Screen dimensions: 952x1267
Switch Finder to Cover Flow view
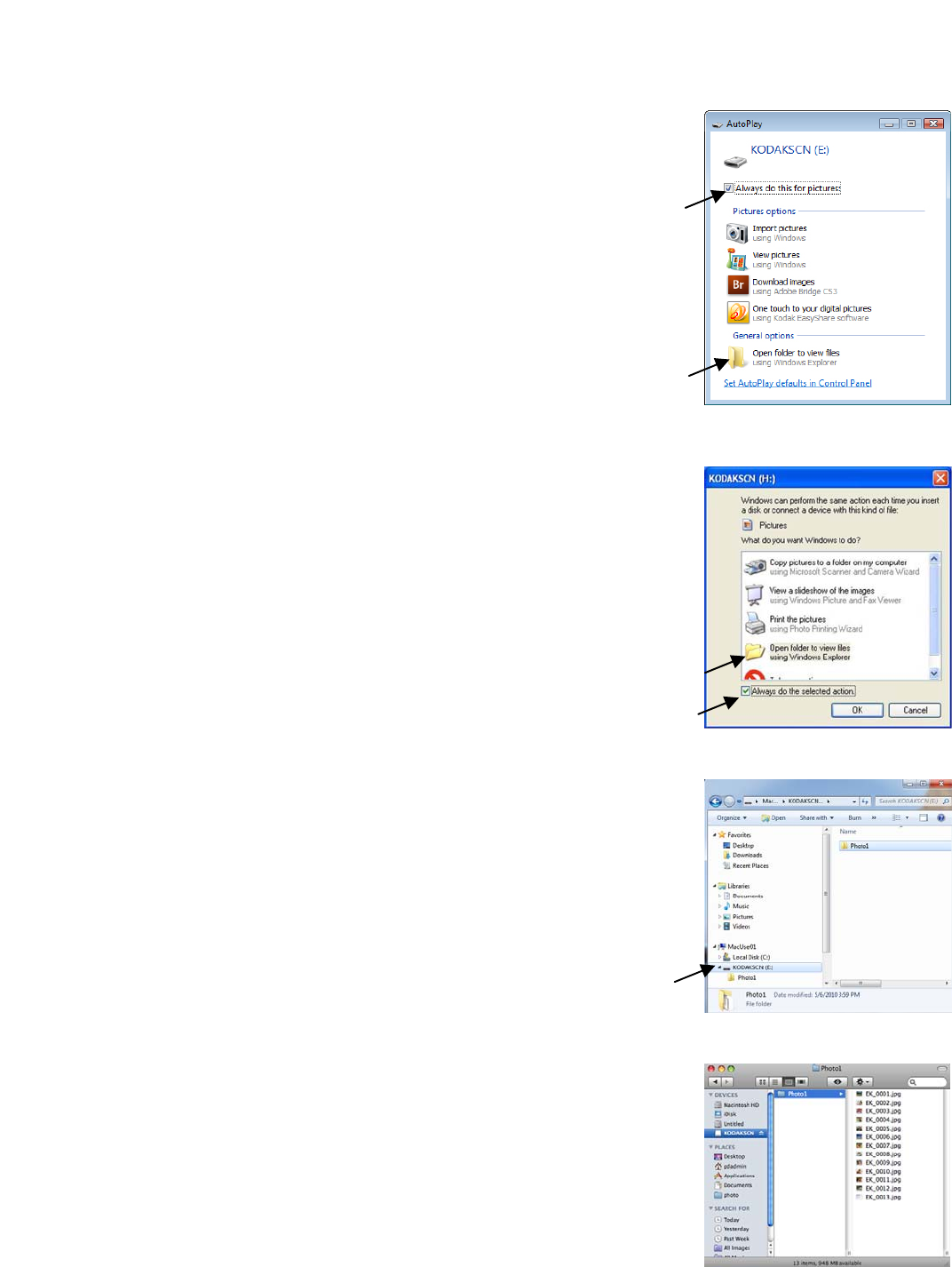click(x=801, y=1082)
